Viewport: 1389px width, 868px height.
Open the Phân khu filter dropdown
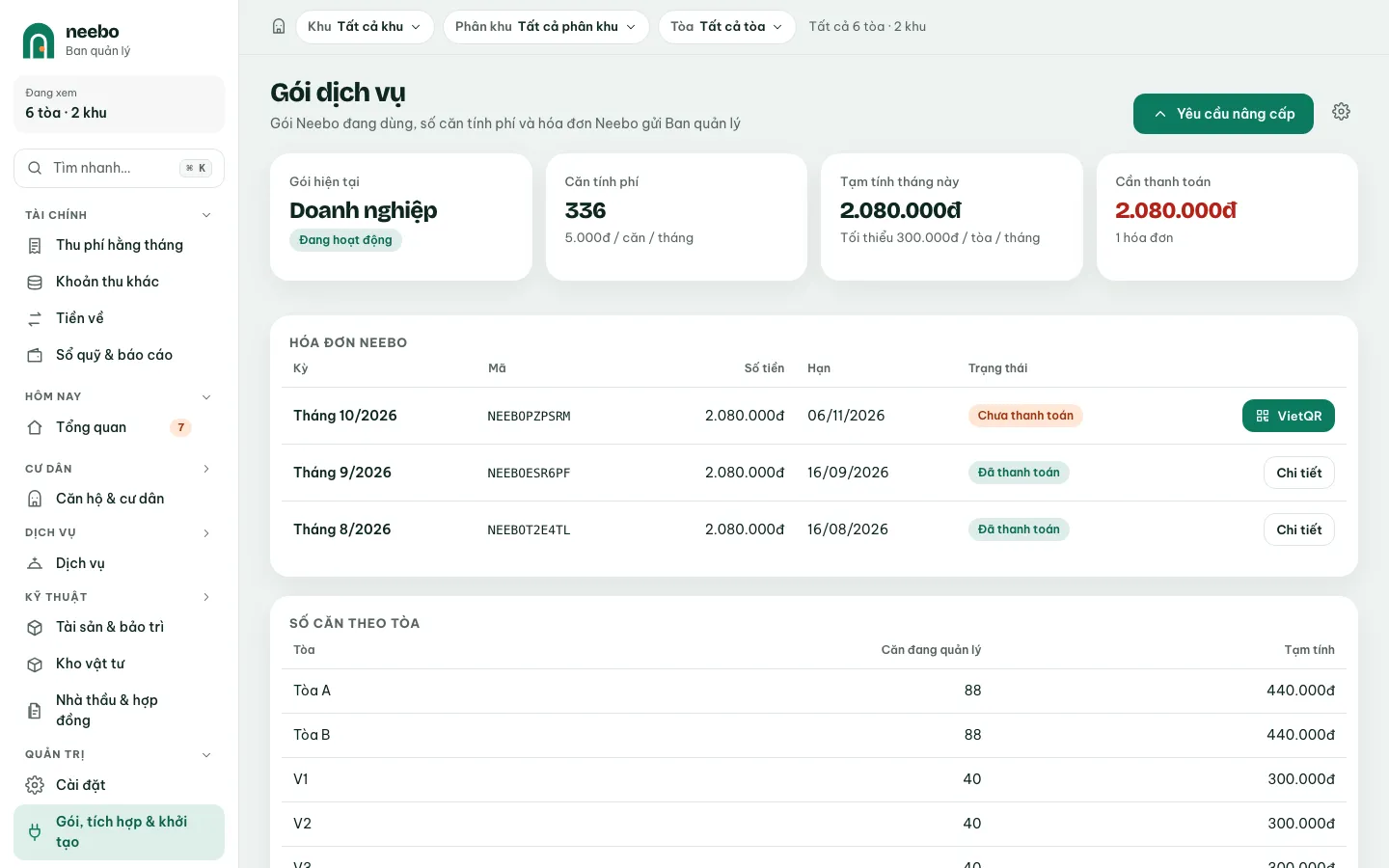click(x=546, y=27)
